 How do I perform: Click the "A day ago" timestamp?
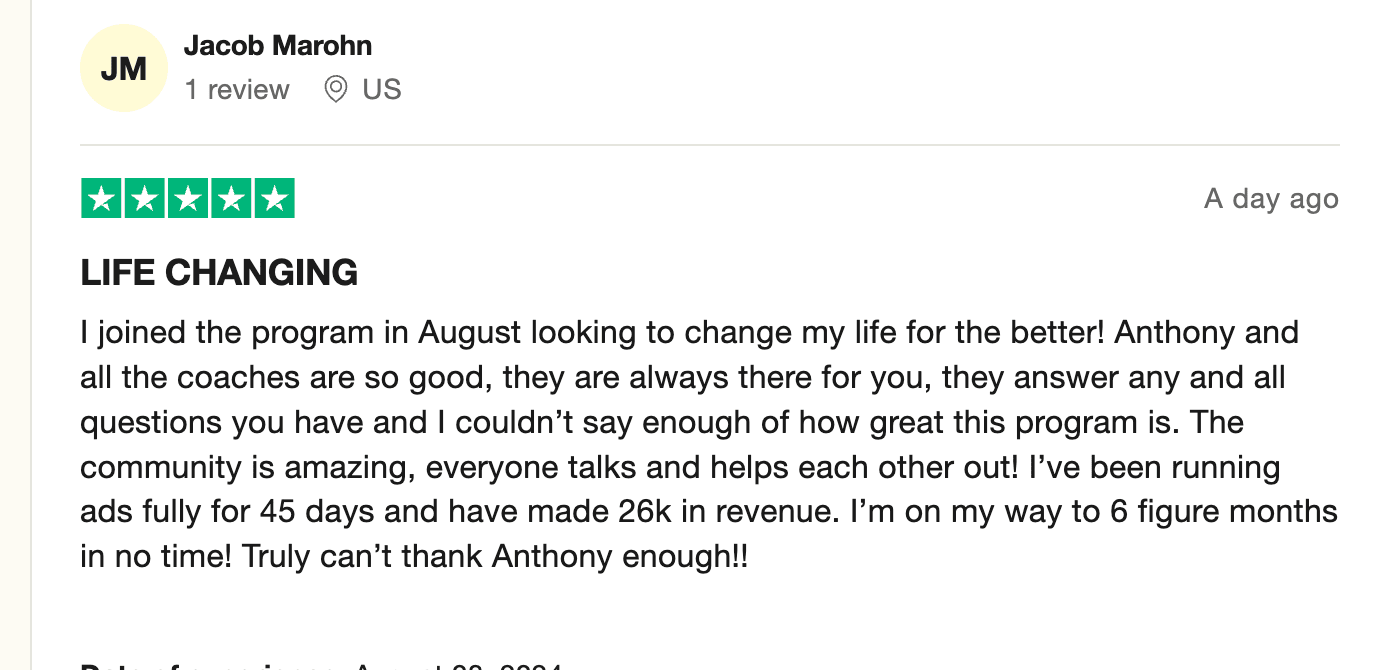click(1271, 198)
